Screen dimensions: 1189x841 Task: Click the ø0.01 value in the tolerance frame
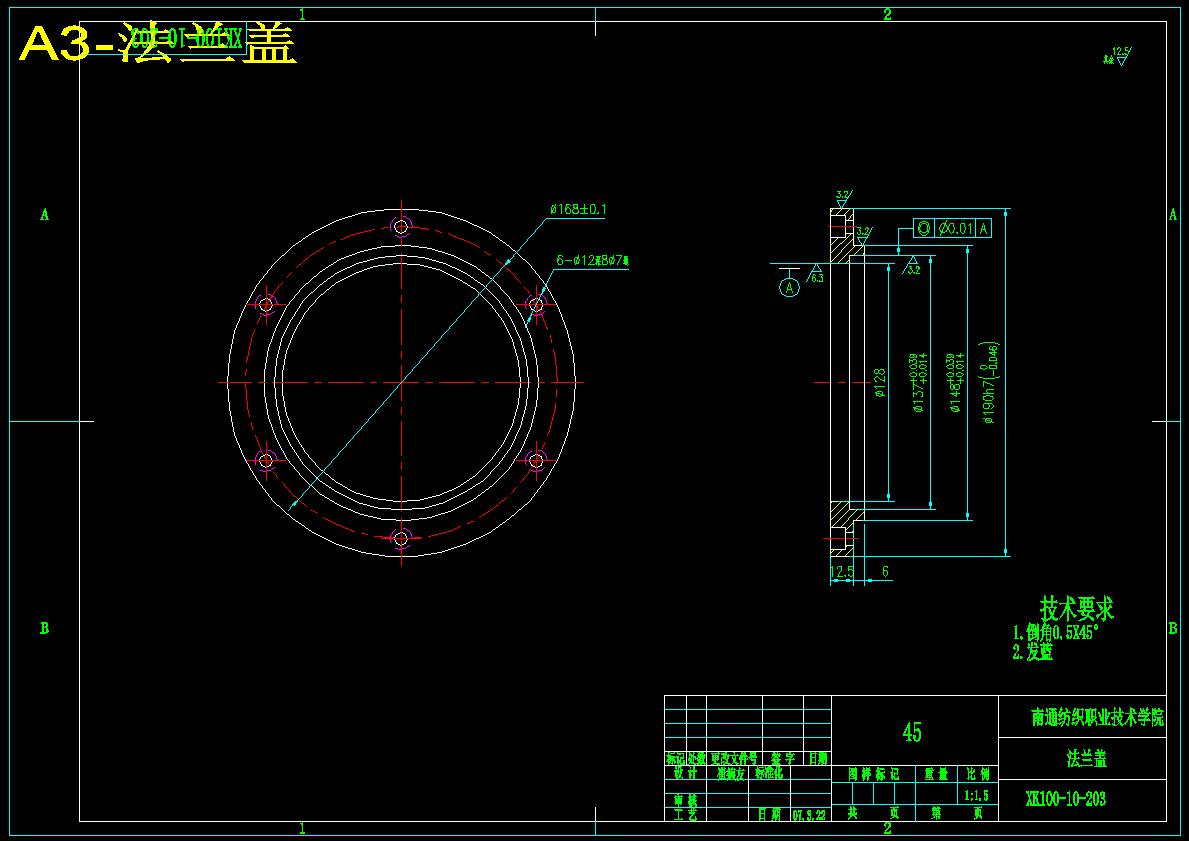[955, 228]
